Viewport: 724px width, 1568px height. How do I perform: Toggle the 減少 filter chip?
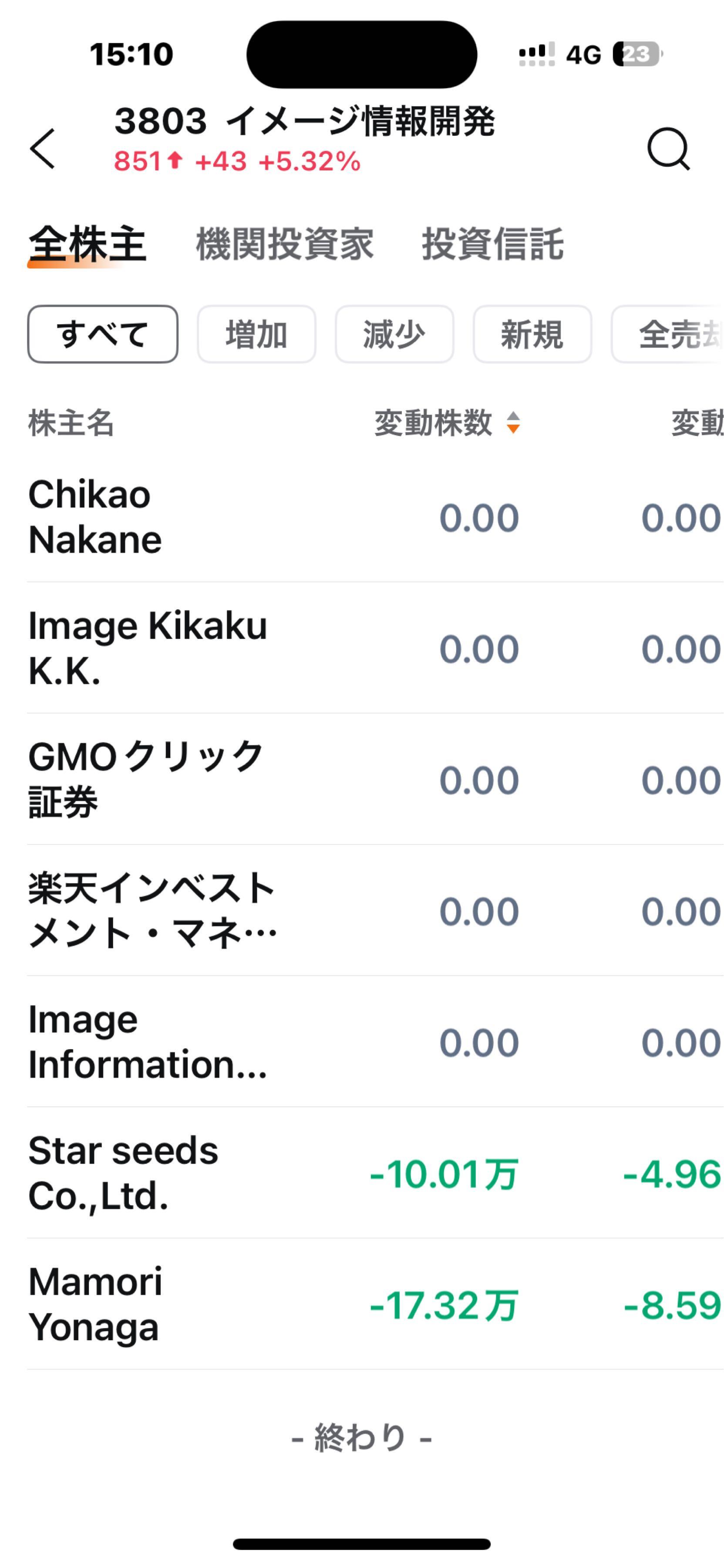(x=394, y=334)
